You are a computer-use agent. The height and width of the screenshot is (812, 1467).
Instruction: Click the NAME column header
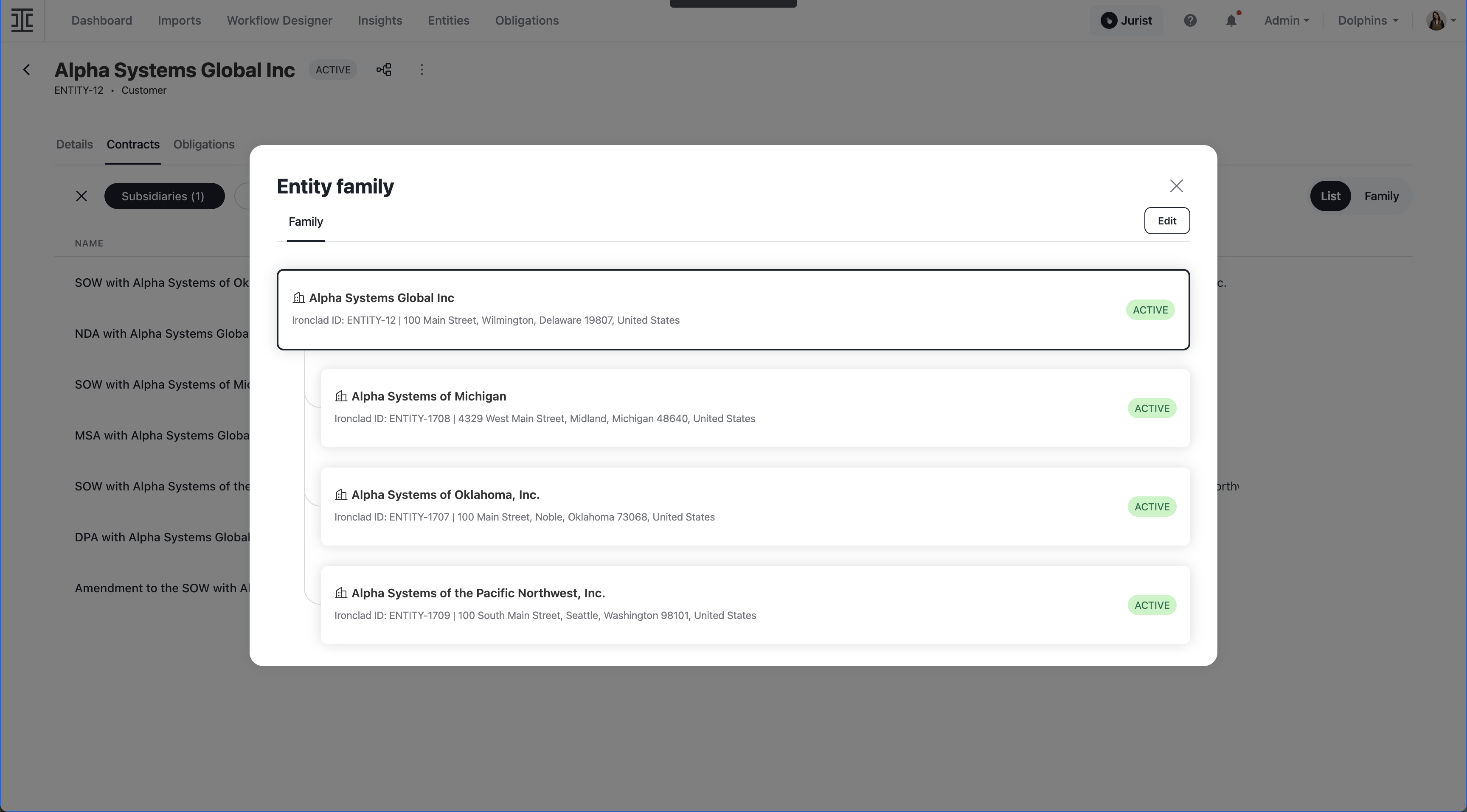[x=89, y=243]
